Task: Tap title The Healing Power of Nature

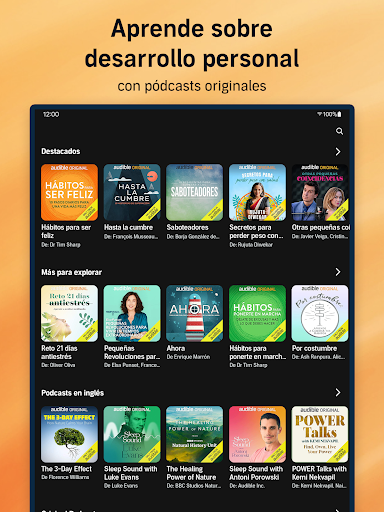Action: click(x=191, y=473)
